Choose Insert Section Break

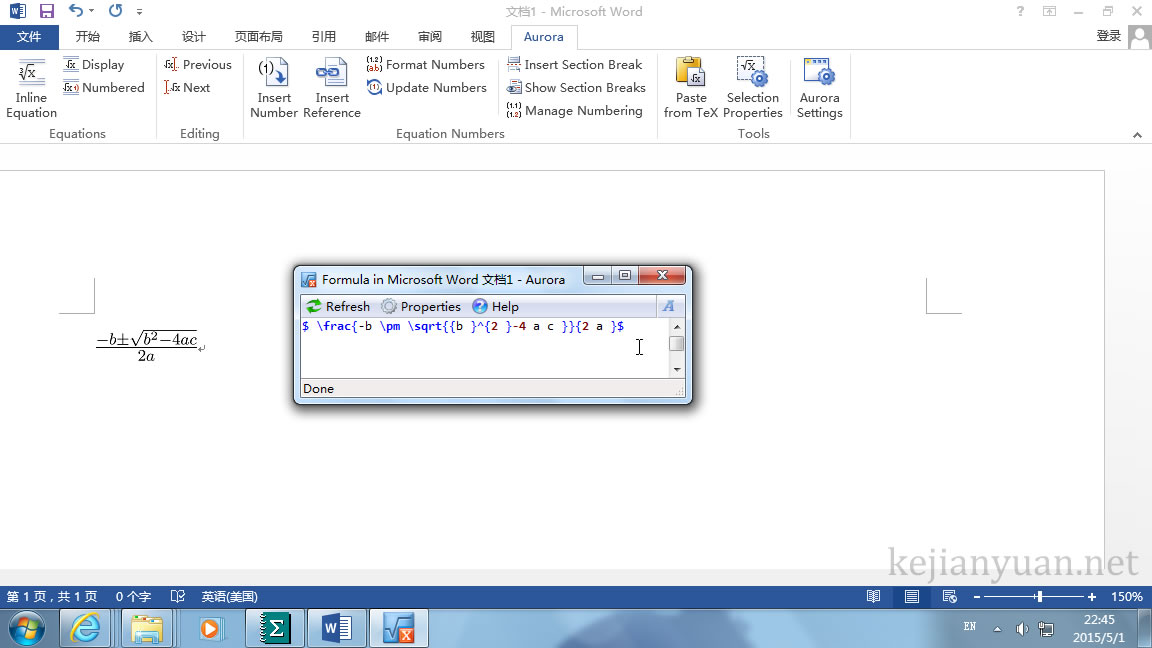pyautogui.click(x=575, y=65)
